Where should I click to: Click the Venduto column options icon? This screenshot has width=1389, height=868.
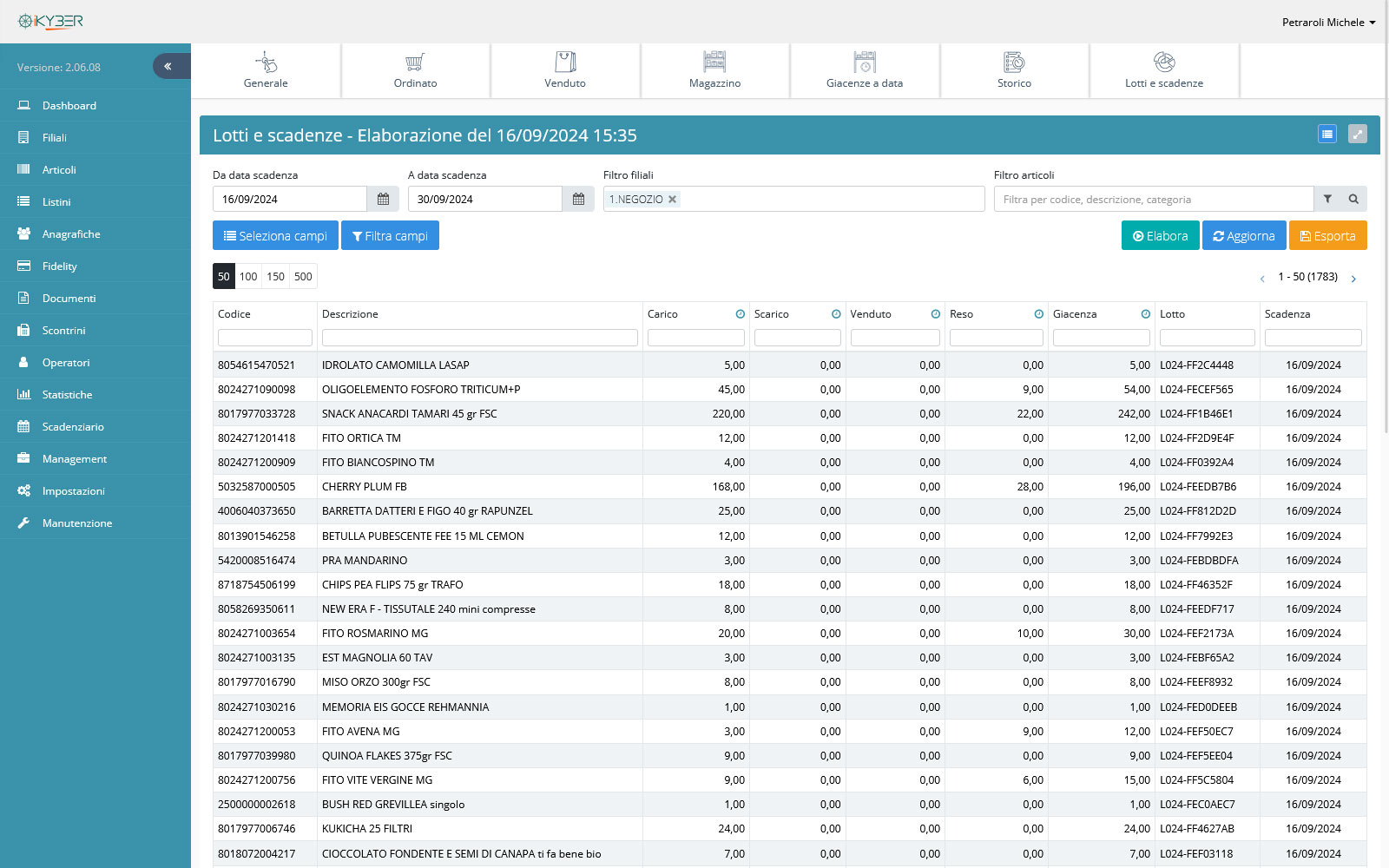click(x=936, y=314)
